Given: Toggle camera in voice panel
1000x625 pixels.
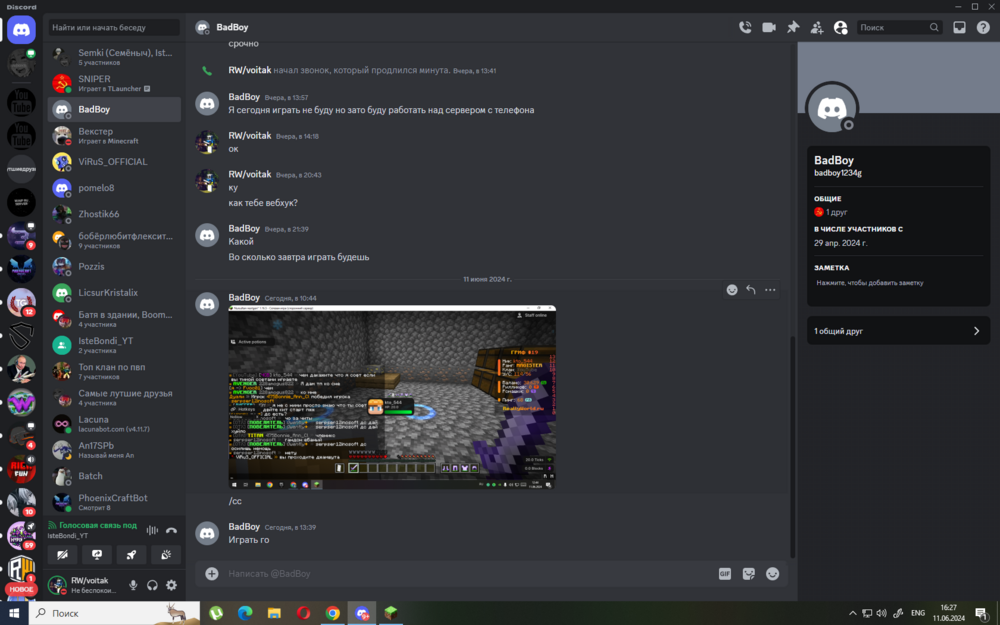Looking at the screenshot, I should coord(62,555).
